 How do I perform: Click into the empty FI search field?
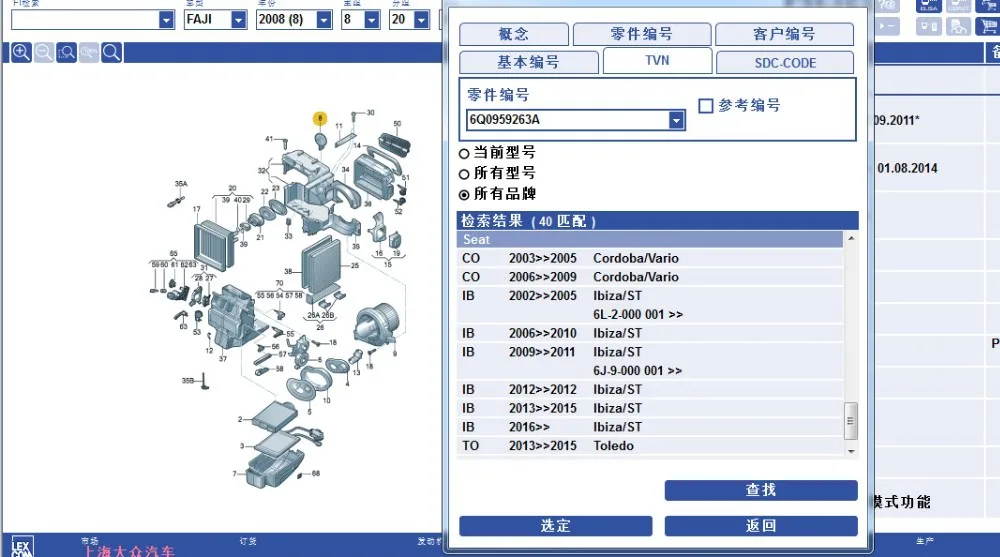point(85,20)
